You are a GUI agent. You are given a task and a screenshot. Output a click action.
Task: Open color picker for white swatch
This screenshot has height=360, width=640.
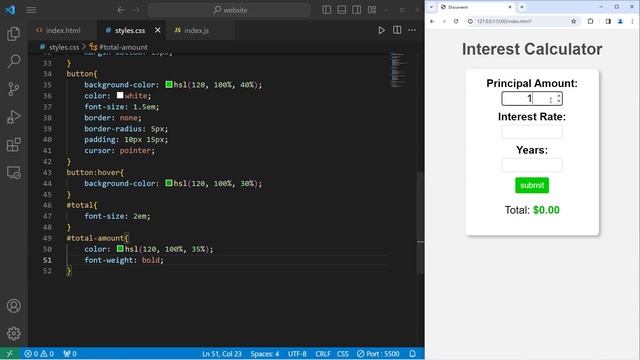[120, 96]
